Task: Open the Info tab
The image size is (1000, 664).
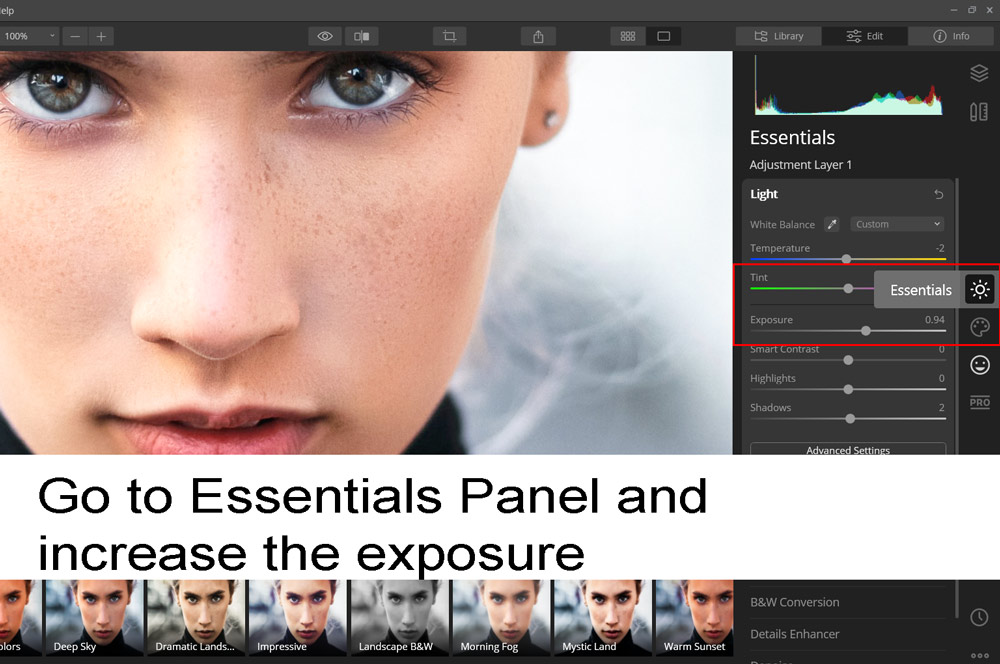Action: click(951, 36)
